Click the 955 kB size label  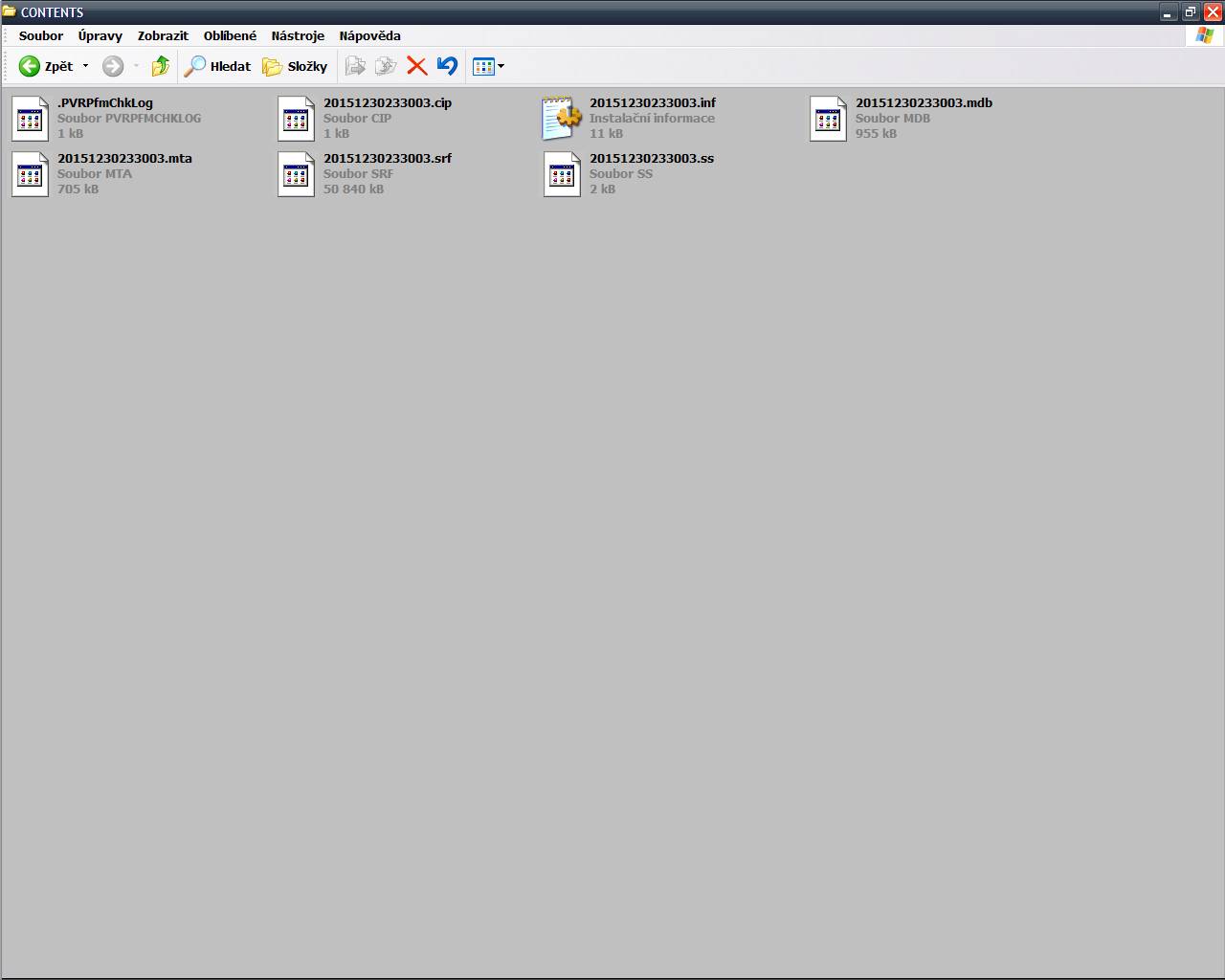pyautogui.click(x=876, y=133)
